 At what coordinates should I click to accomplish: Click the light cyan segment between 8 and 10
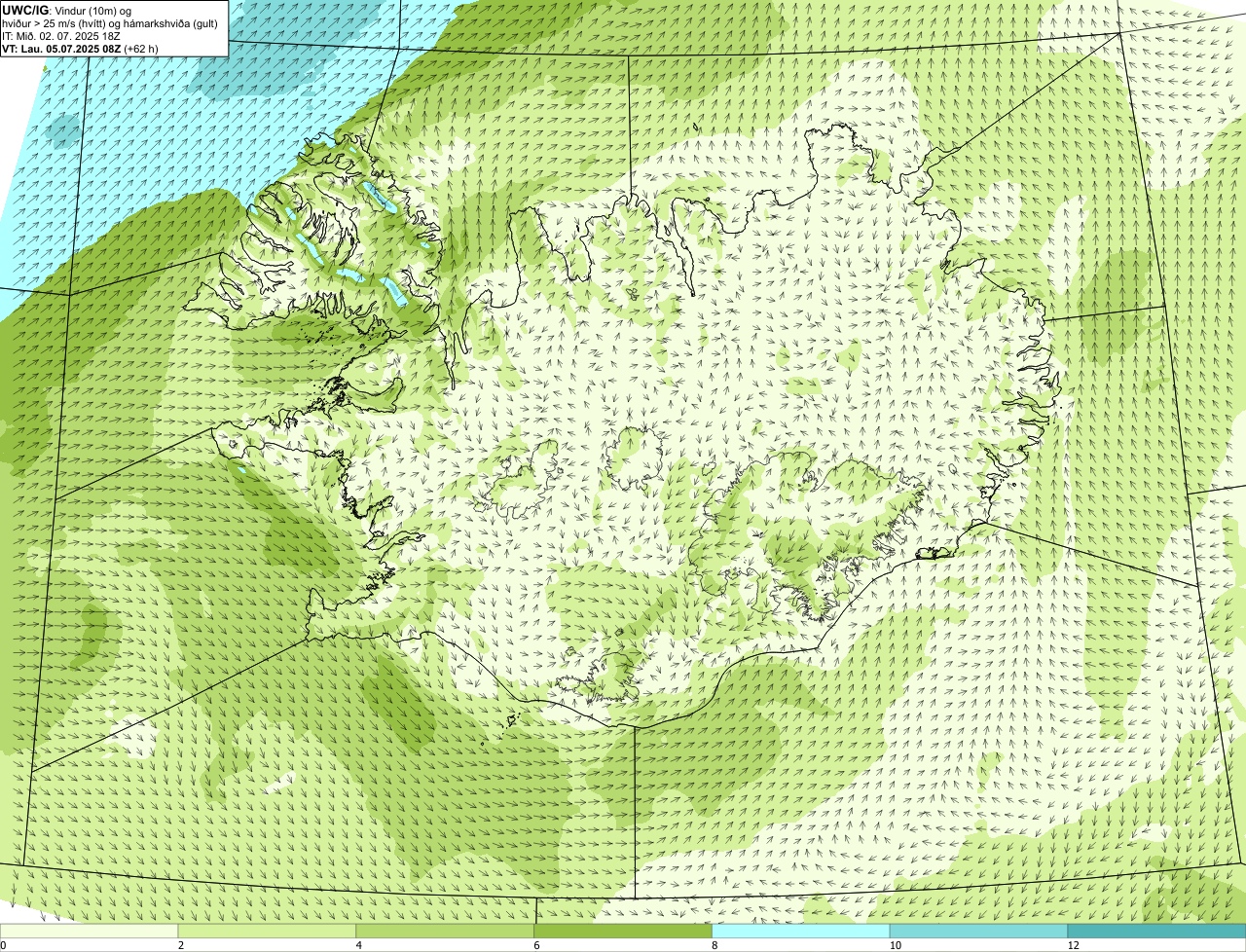coord(802,931)
